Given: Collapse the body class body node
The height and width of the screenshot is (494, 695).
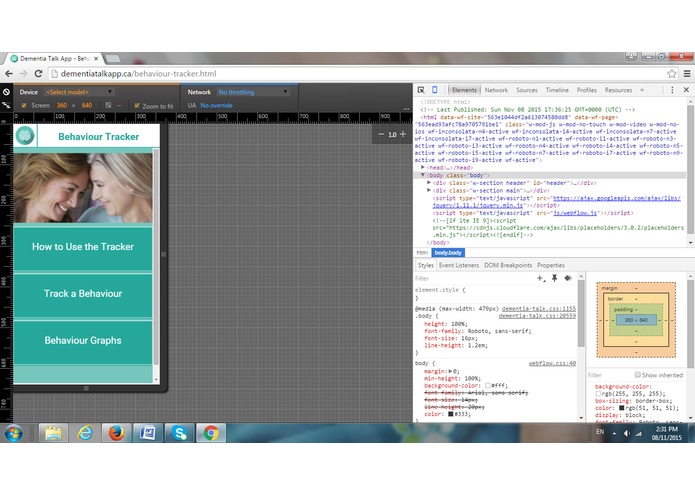Looking at the screenshot, I should (x=423, y=175).
